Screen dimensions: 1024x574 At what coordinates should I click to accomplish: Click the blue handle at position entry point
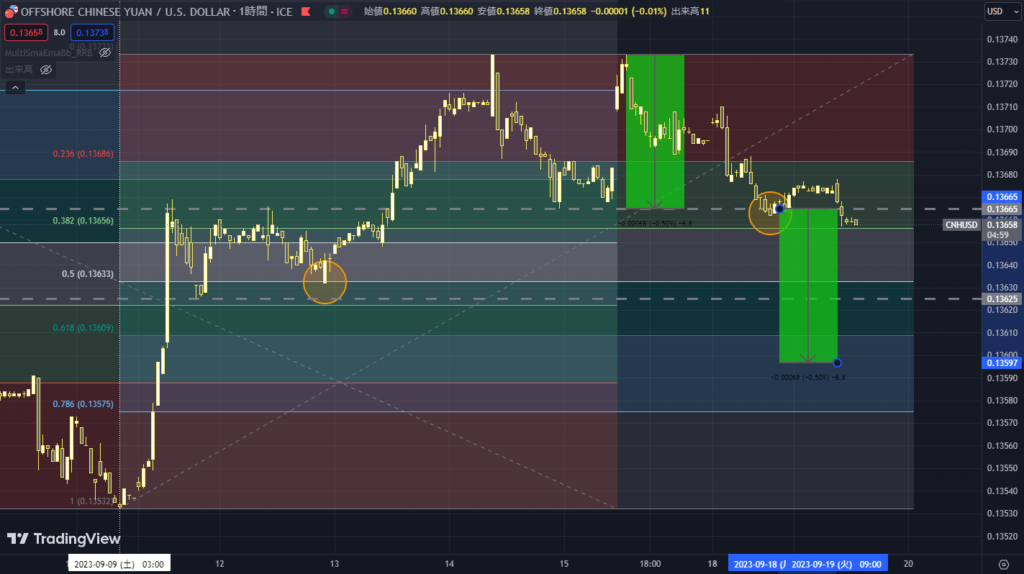[x=779, y=208]
